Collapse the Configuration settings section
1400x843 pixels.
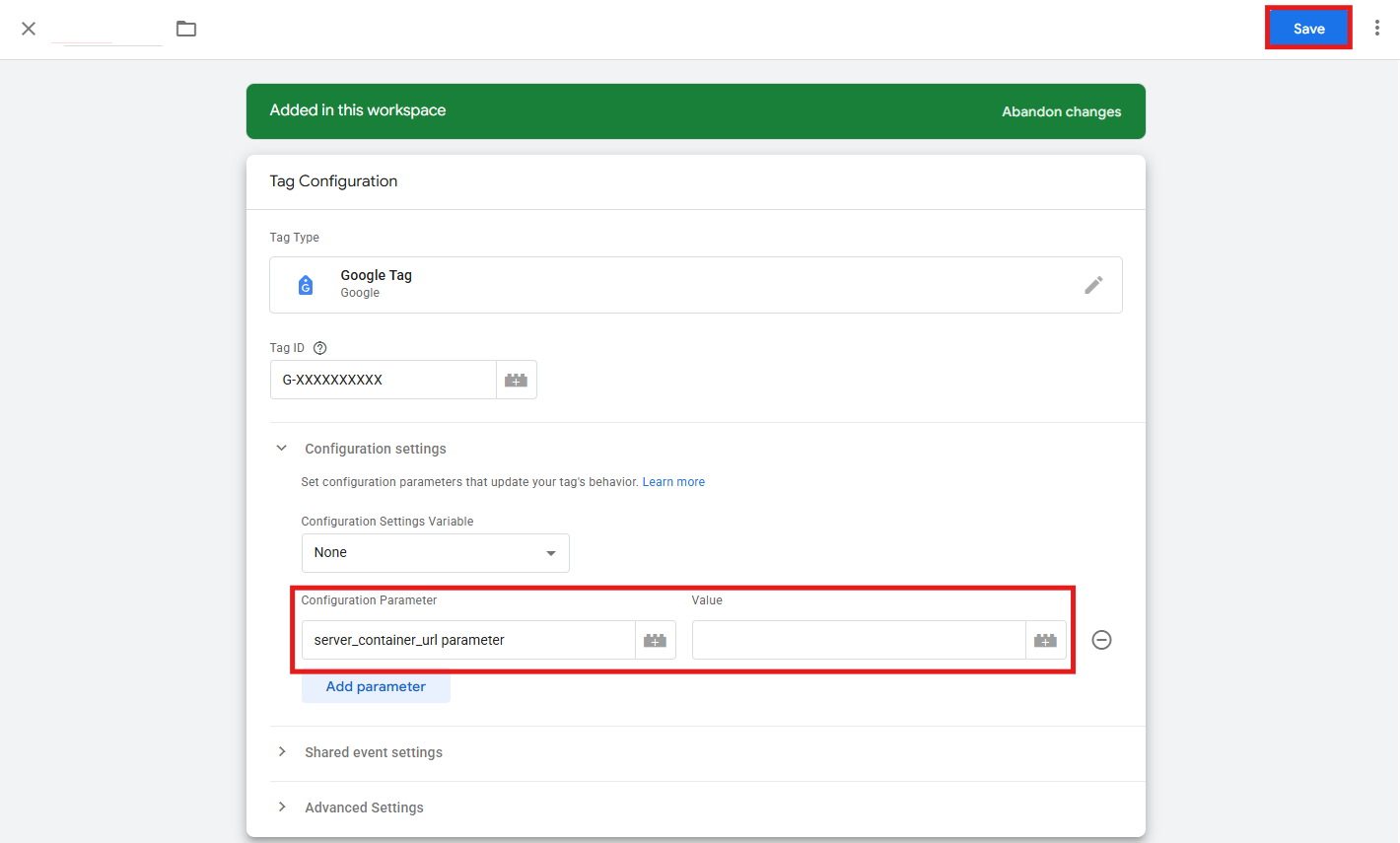coord(282,449)
